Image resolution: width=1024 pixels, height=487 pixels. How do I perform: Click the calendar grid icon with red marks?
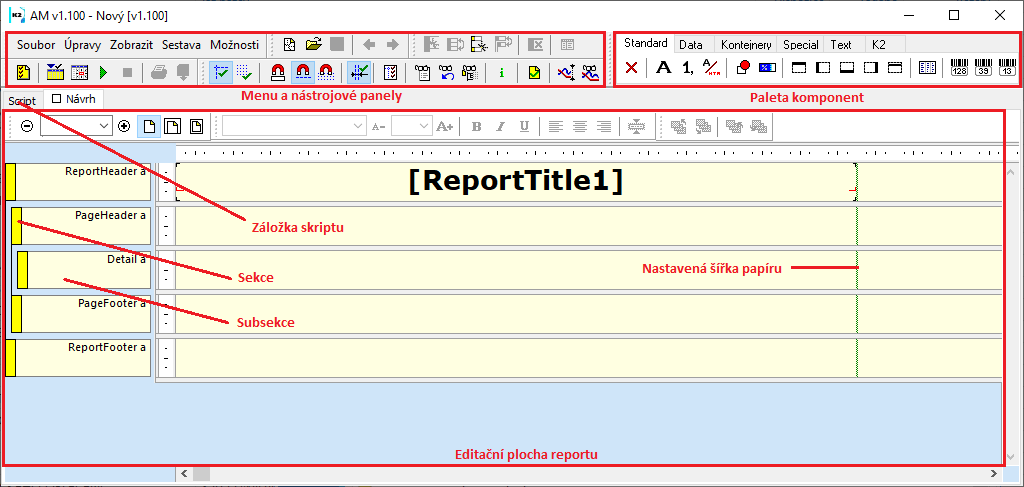[79, 72]
